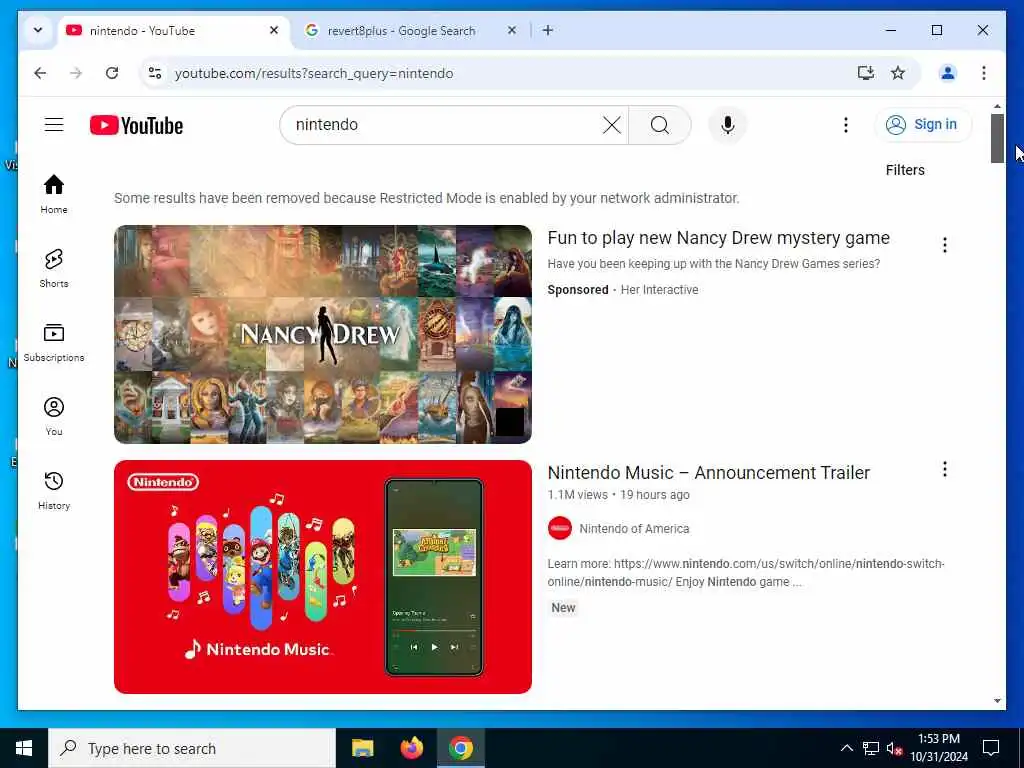This screenshot has height=768, width=1024.
Task: Open the Filters options
Action: coord(905,170)
